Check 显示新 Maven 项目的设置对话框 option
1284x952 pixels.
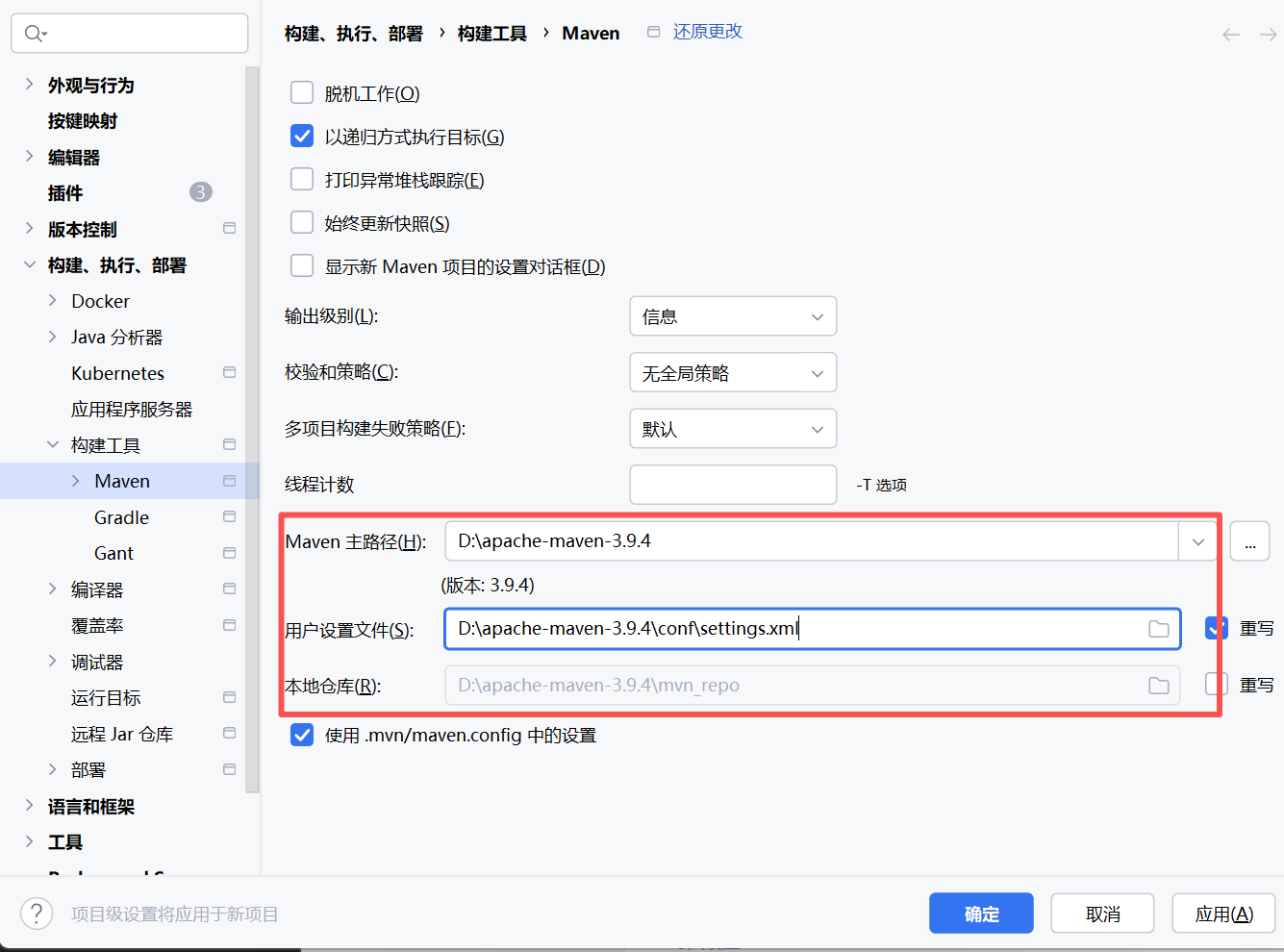(x=302, y=265)
